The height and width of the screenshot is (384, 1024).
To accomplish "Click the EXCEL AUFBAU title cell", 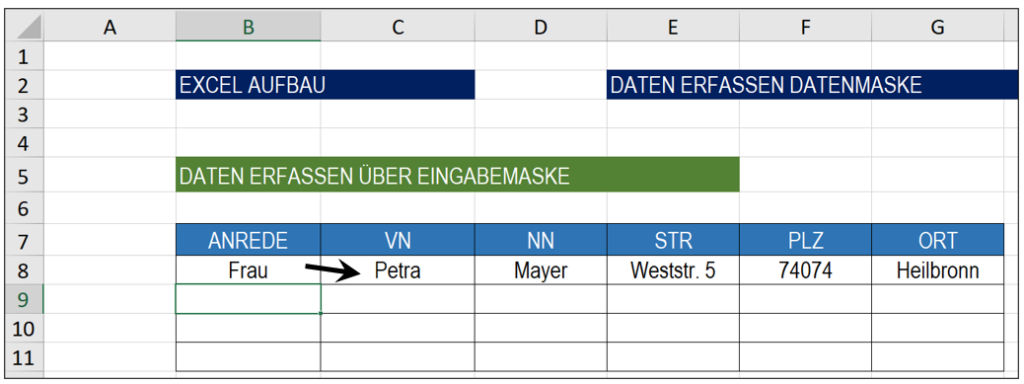I will 325,85.
